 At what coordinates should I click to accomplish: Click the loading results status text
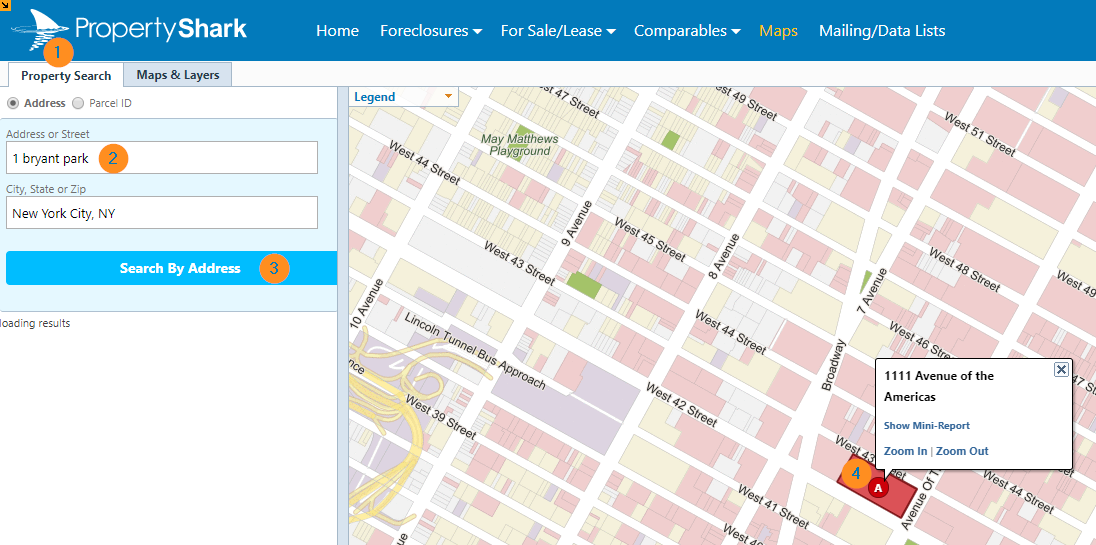point(35,323)
